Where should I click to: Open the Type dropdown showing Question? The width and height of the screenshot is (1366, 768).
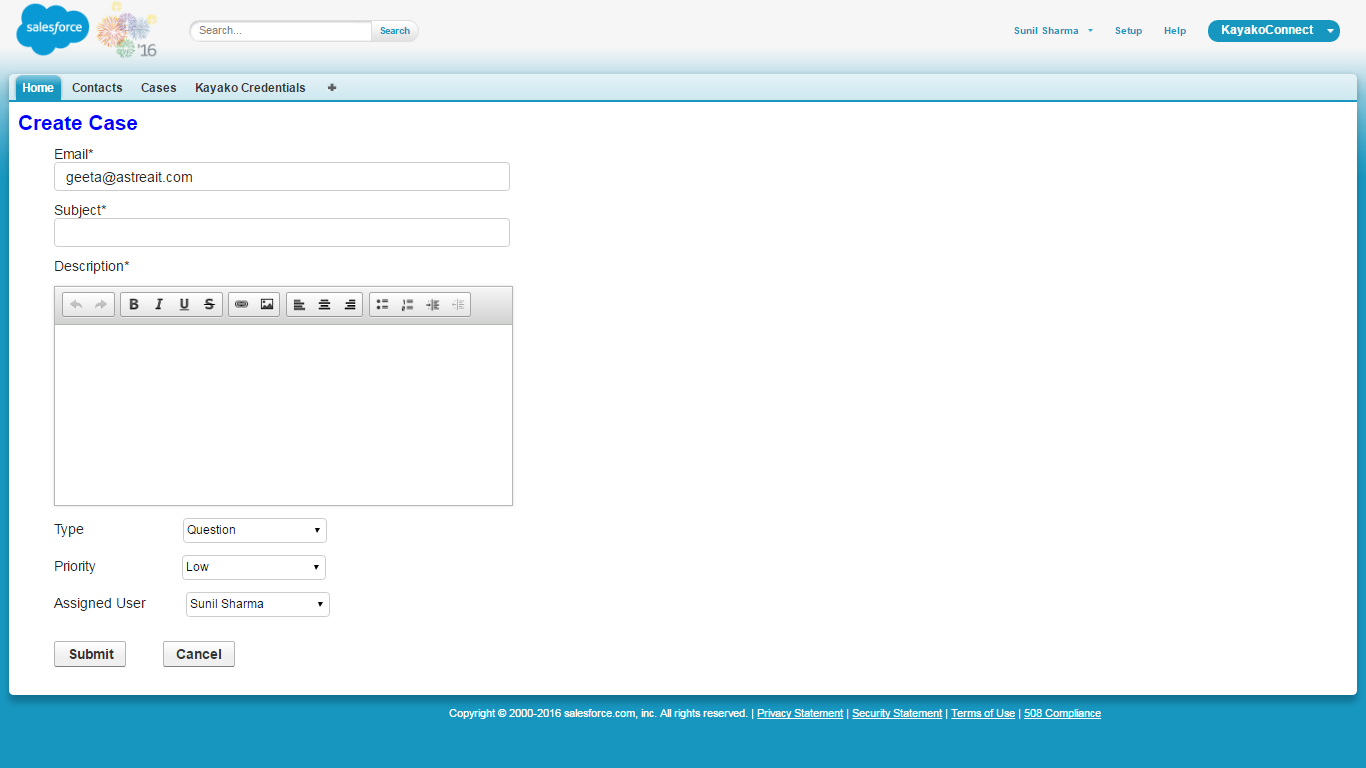255,530
